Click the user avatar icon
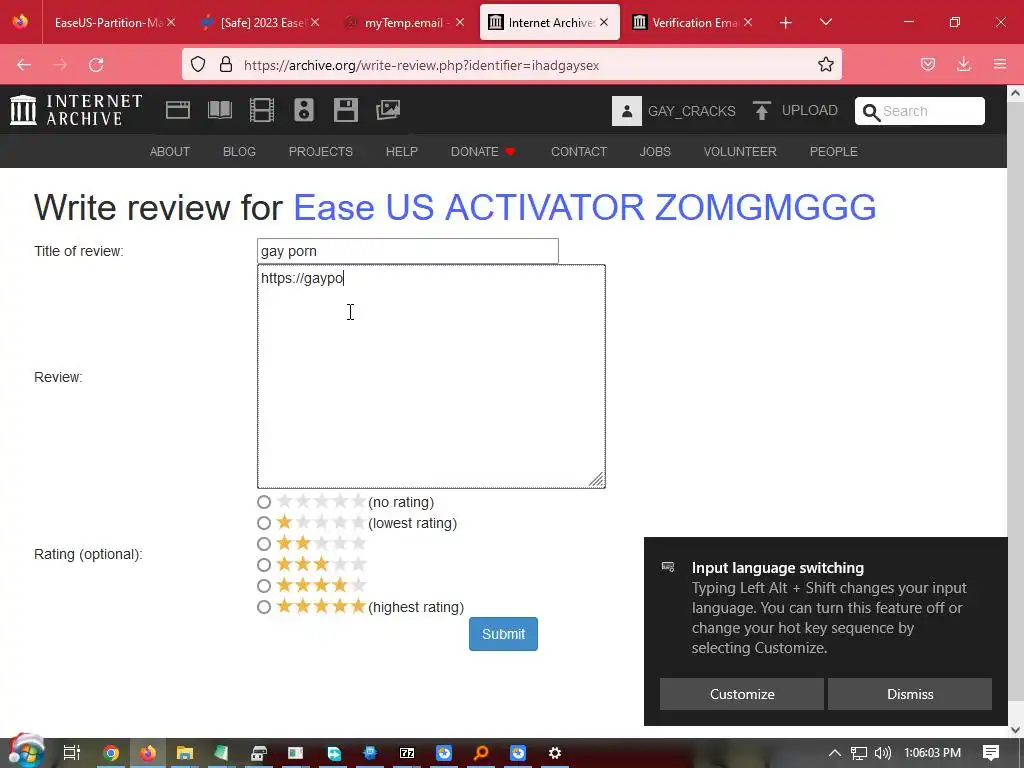 click(x=626, y=111)
